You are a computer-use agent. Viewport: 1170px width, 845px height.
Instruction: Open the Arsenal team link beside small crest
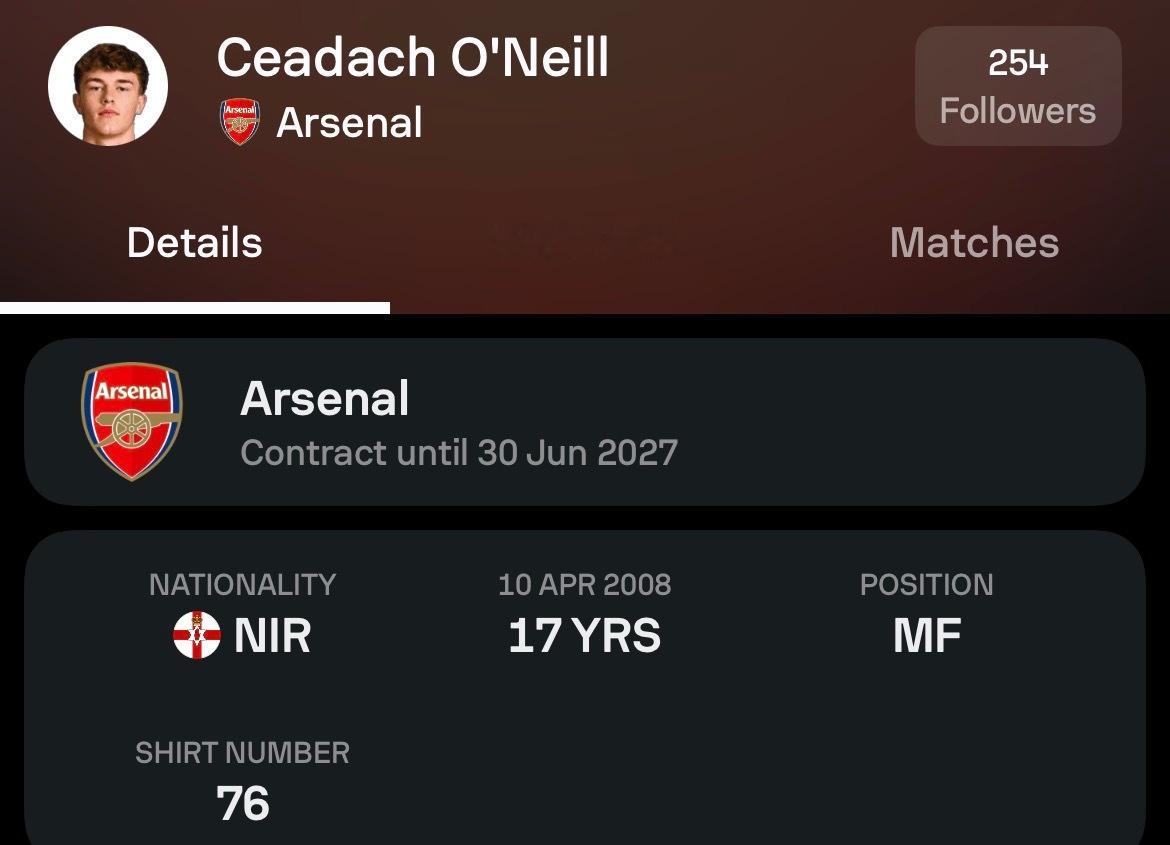click(x=349, y=123)
